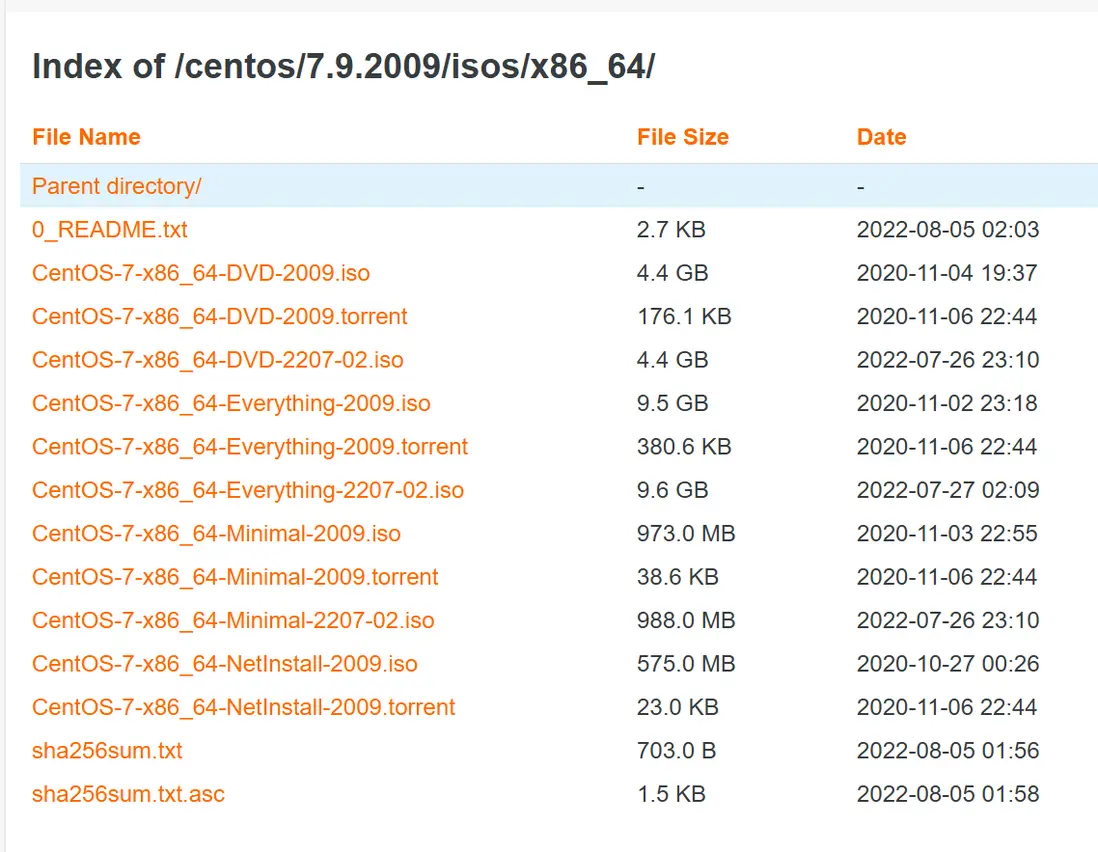
Task: Get the NetInstall-2009.torrent file
Action: point(243,708)
